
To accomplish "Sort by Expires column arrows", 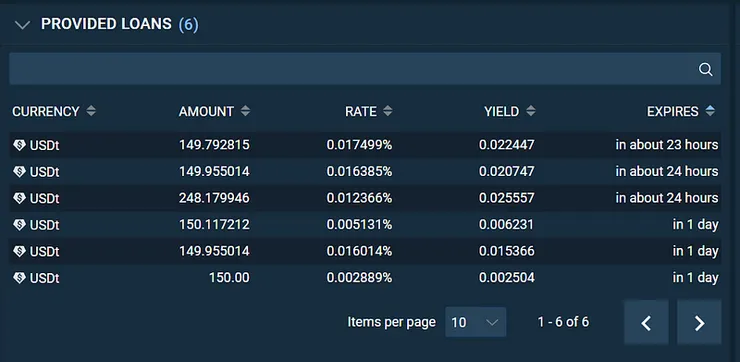I will point(710,111).
